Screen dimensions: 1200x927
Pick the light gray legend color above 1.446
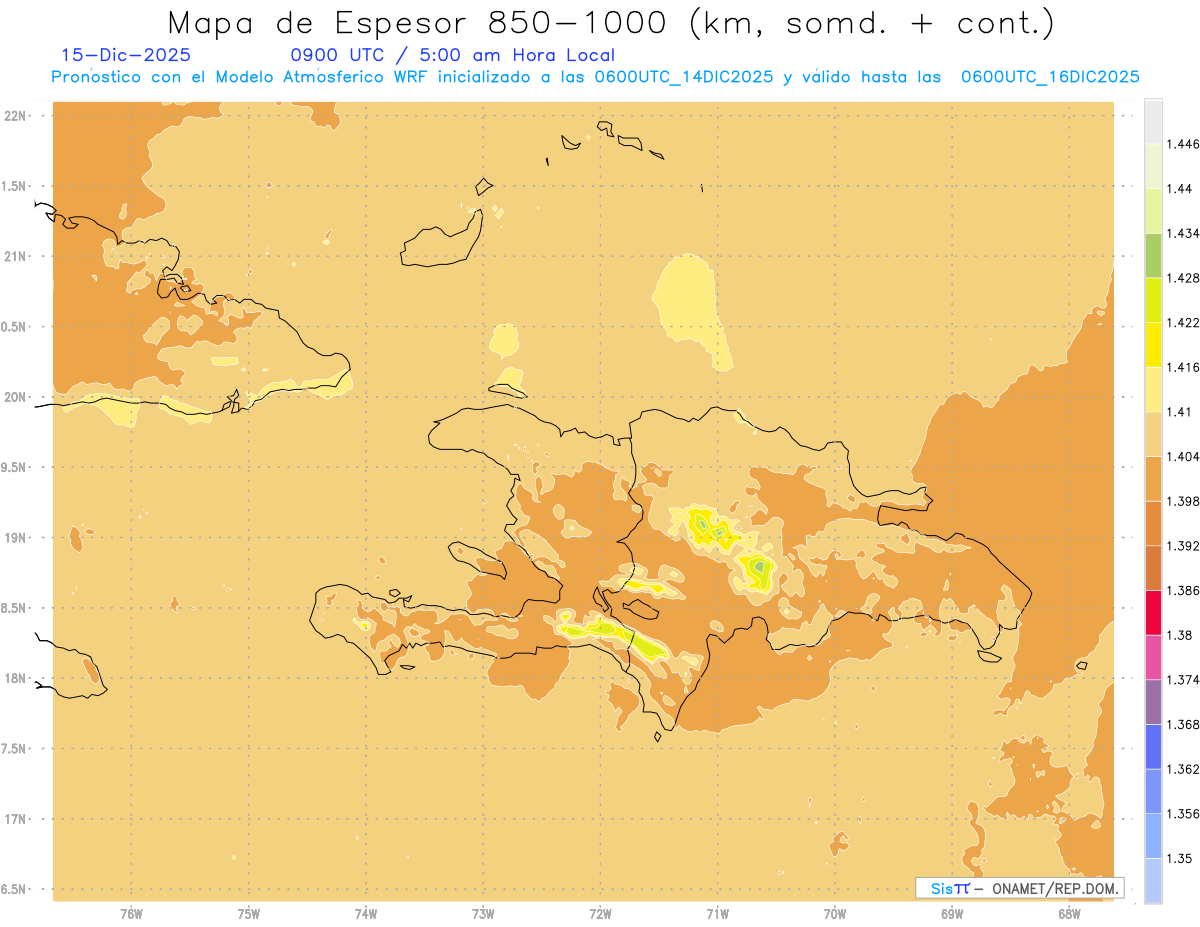click(x=1153, y=121)
